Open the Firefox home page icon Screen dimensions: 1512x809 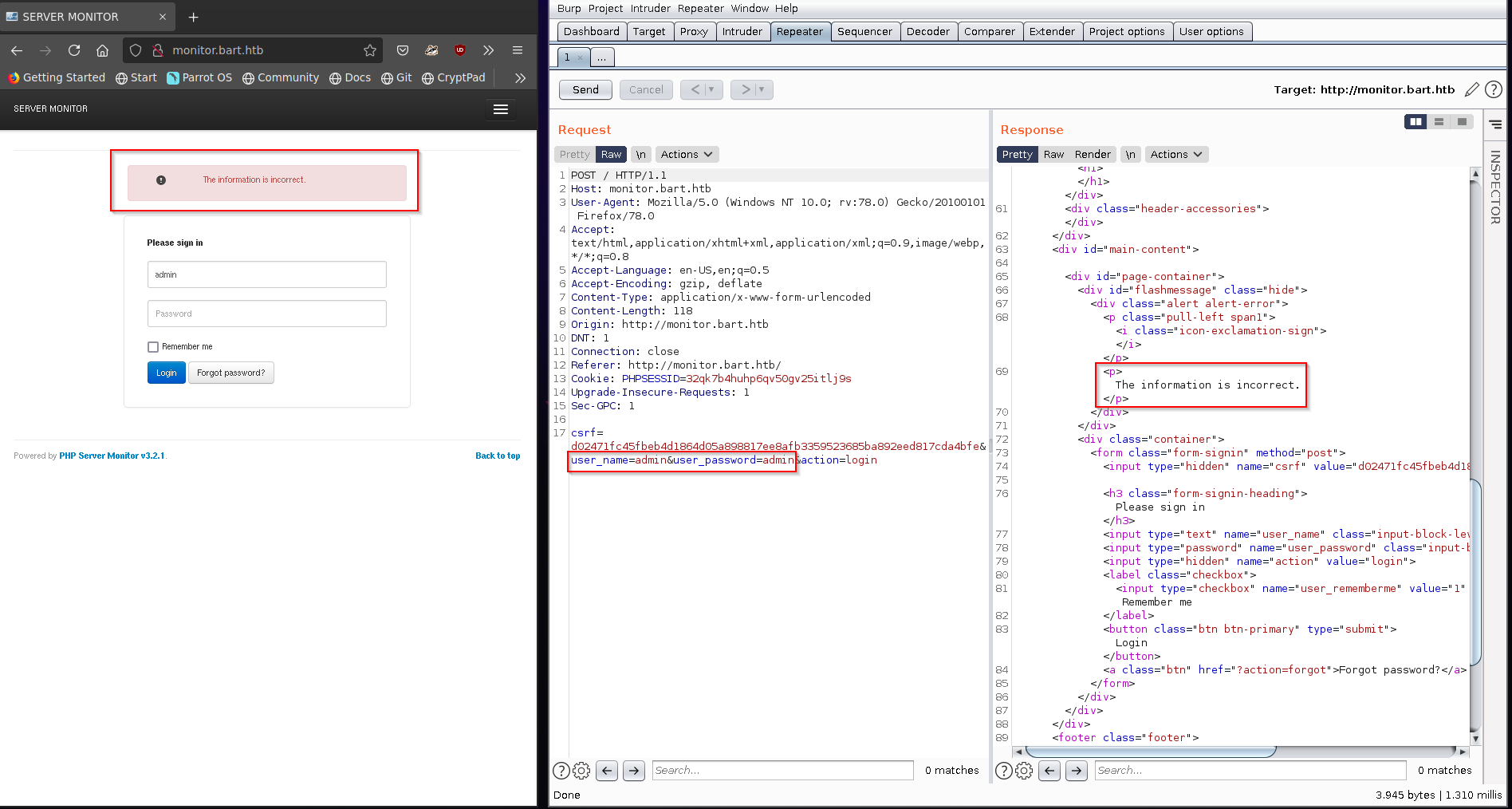[x=102, y=50]
